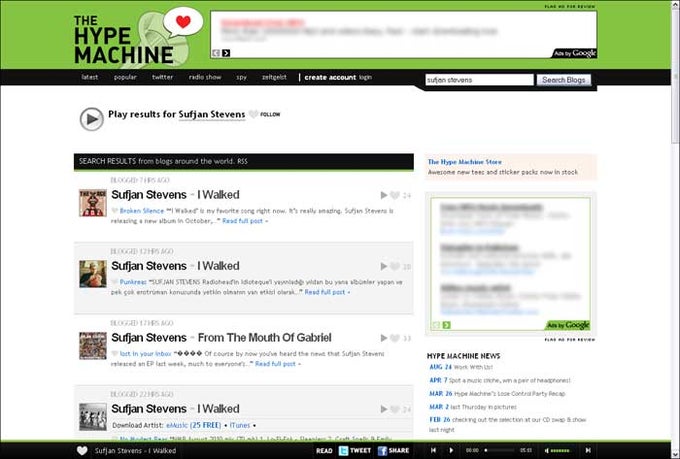Open MAR 2 last Thursday in pictures news
This screenshot has height=459, width=680.
coord(473,407)
